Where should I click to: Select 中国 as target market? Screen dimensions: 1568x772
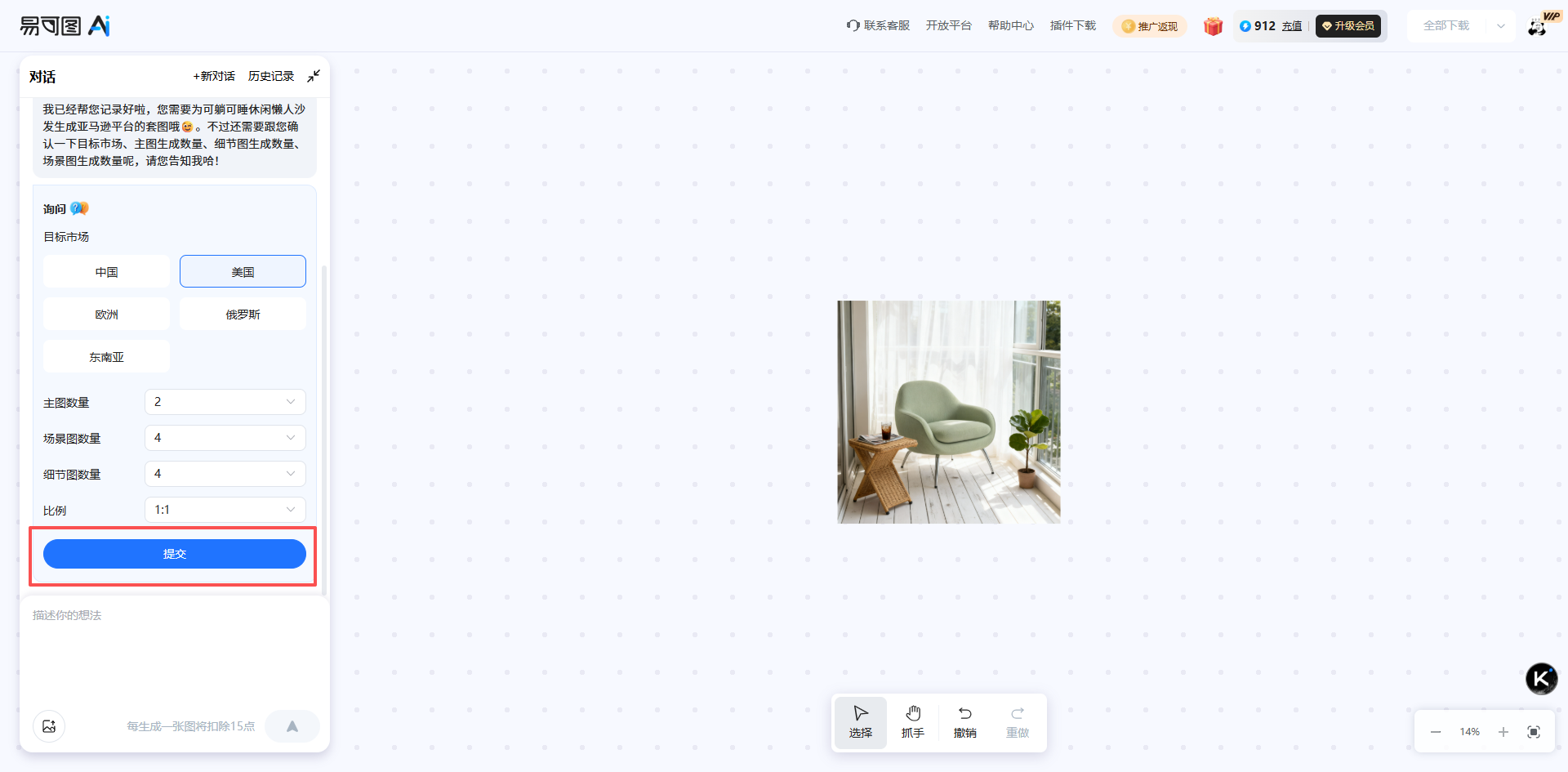pyautogui.click(x=107, y=271)
